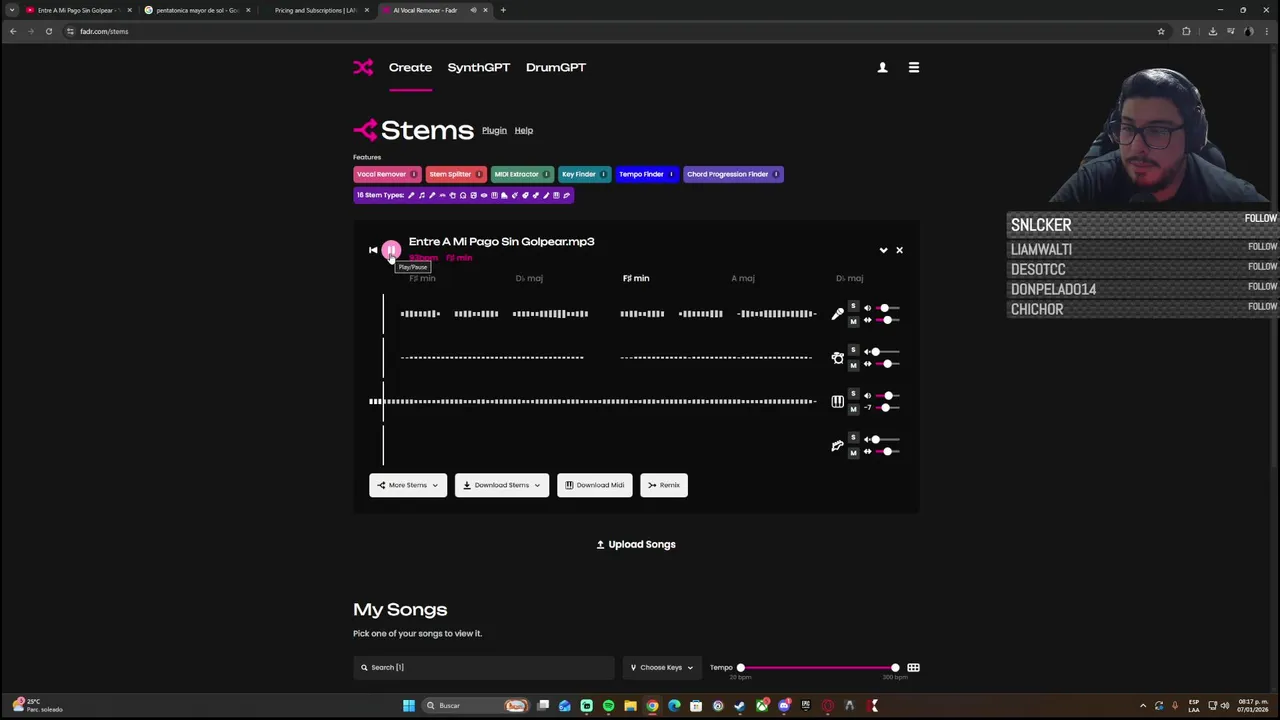The height and width of the screenshot is (720, 1280).
Task: Move the Tempo minimum slider handle
Action: click(740, 667)
